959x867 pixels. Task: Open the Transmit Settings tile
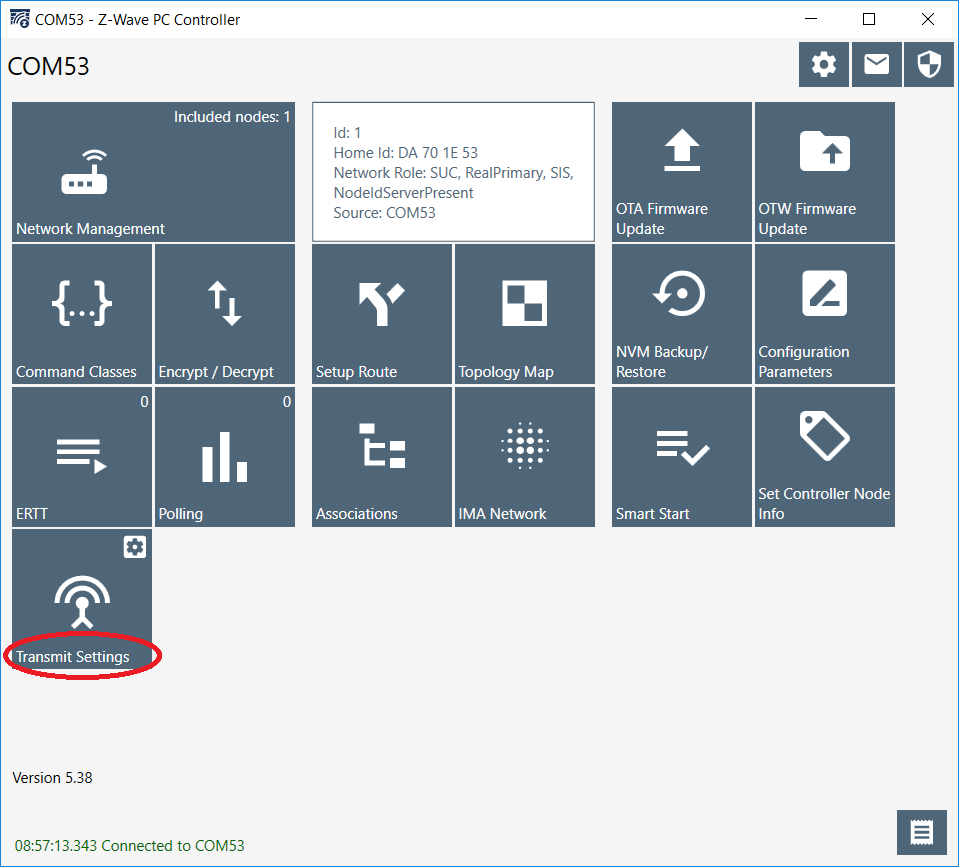[x=82, y=599]
